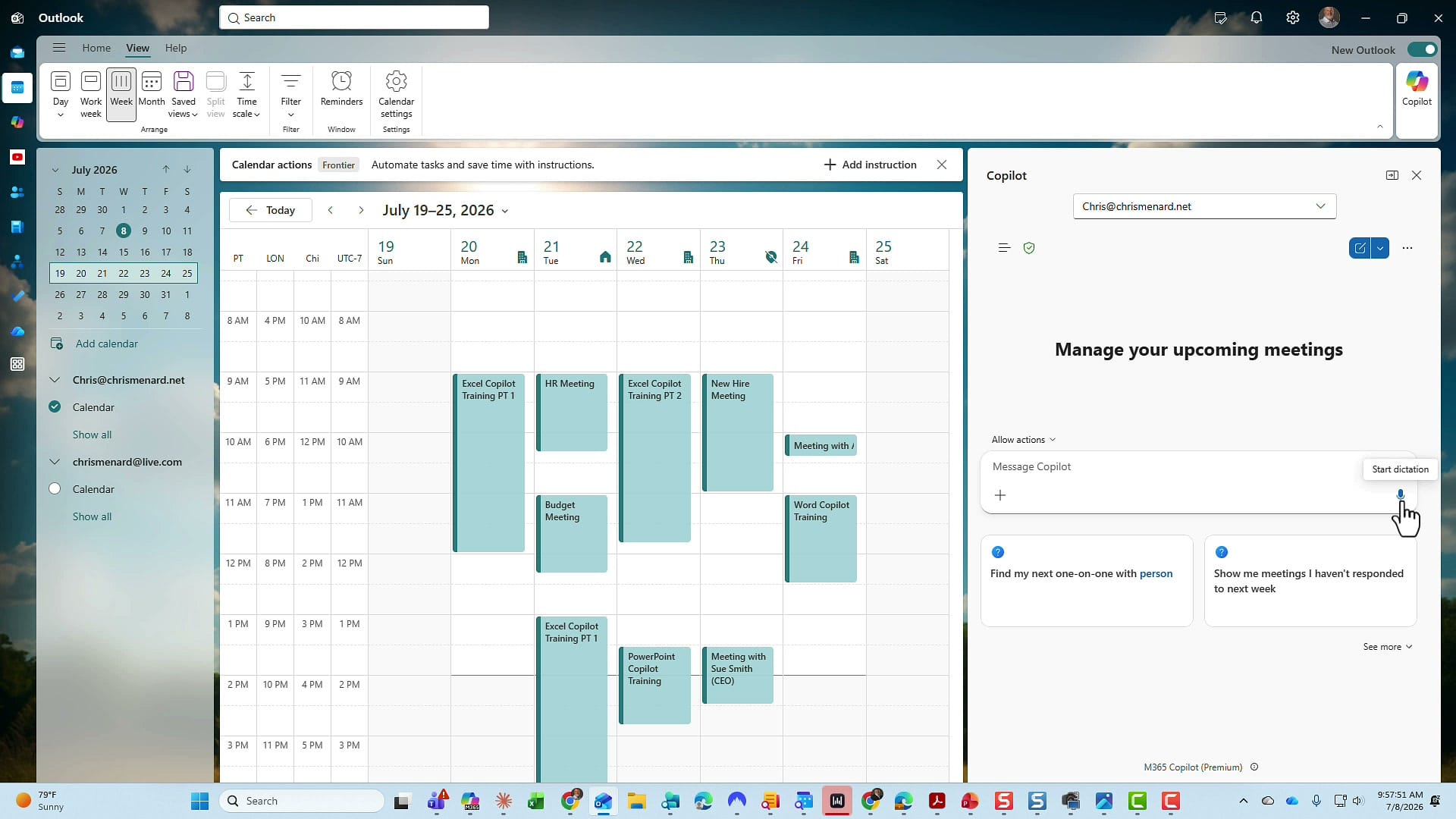The image size is (1456, 819).
Task: Open Copilot chat history list icon
Action: 1004,248
